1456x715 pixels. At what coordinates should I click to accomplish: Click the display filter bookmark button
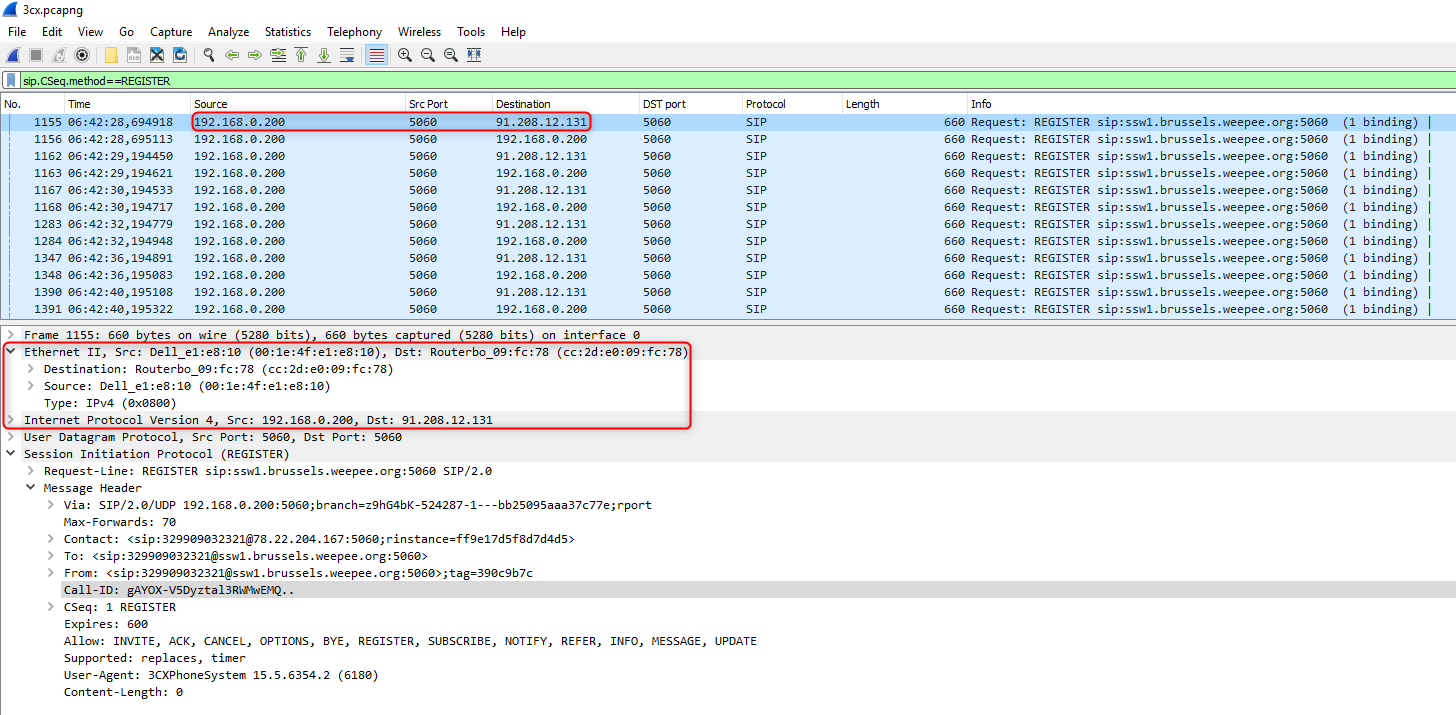click(11, 81)
